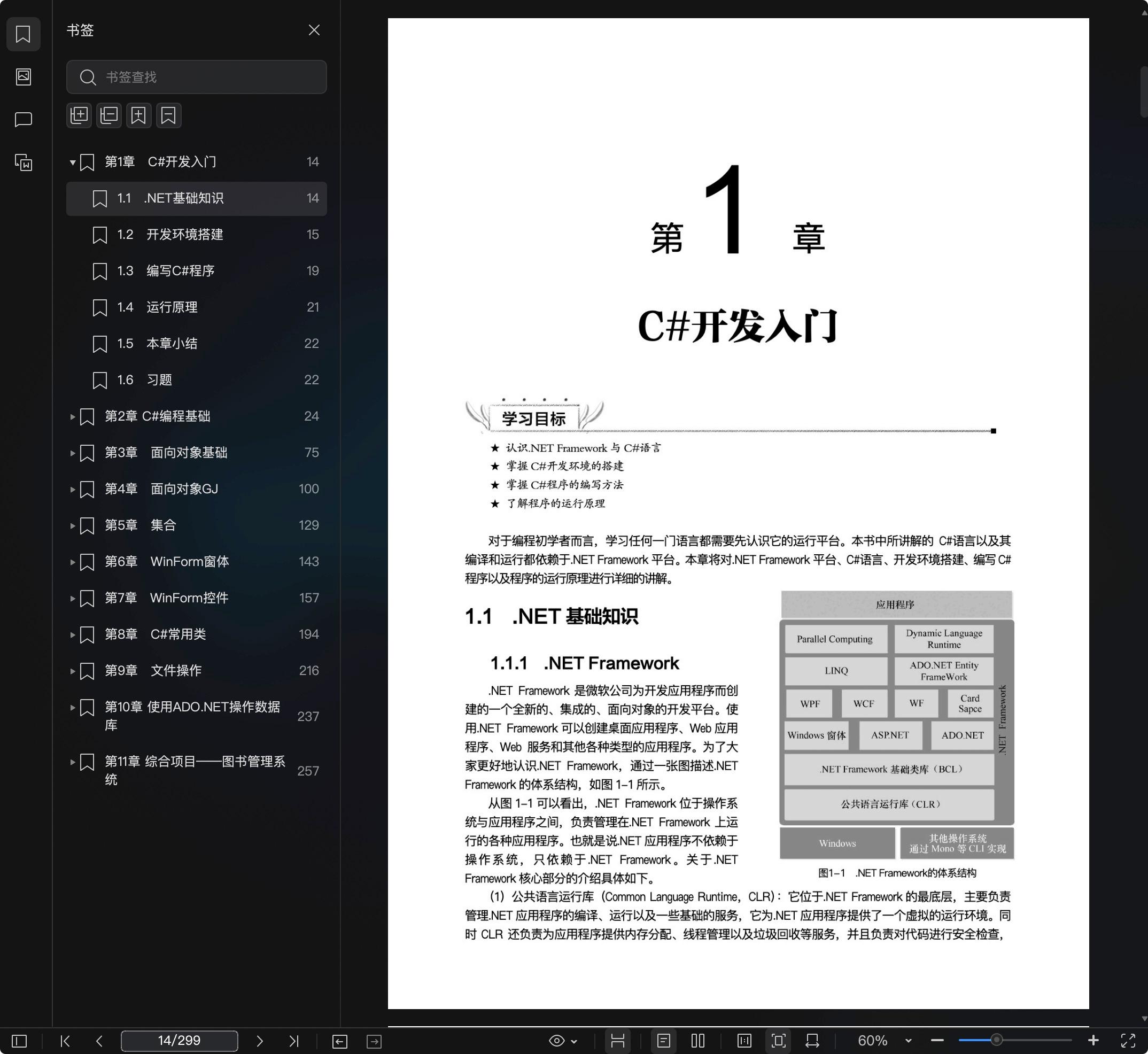Select single page view mode
This screenshot has width=1148, height=1054.
(664, 1042)
